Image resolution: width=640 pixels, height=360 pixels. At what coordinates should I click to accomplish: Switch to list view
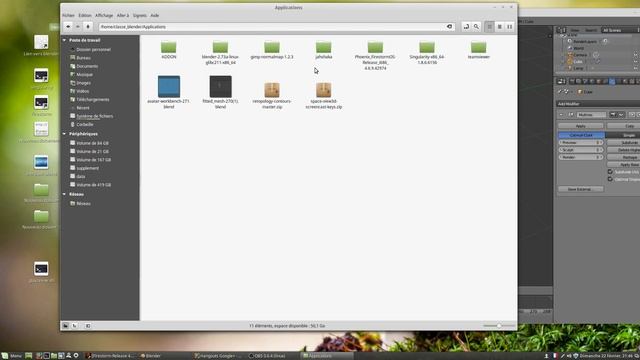pos(500,27)
